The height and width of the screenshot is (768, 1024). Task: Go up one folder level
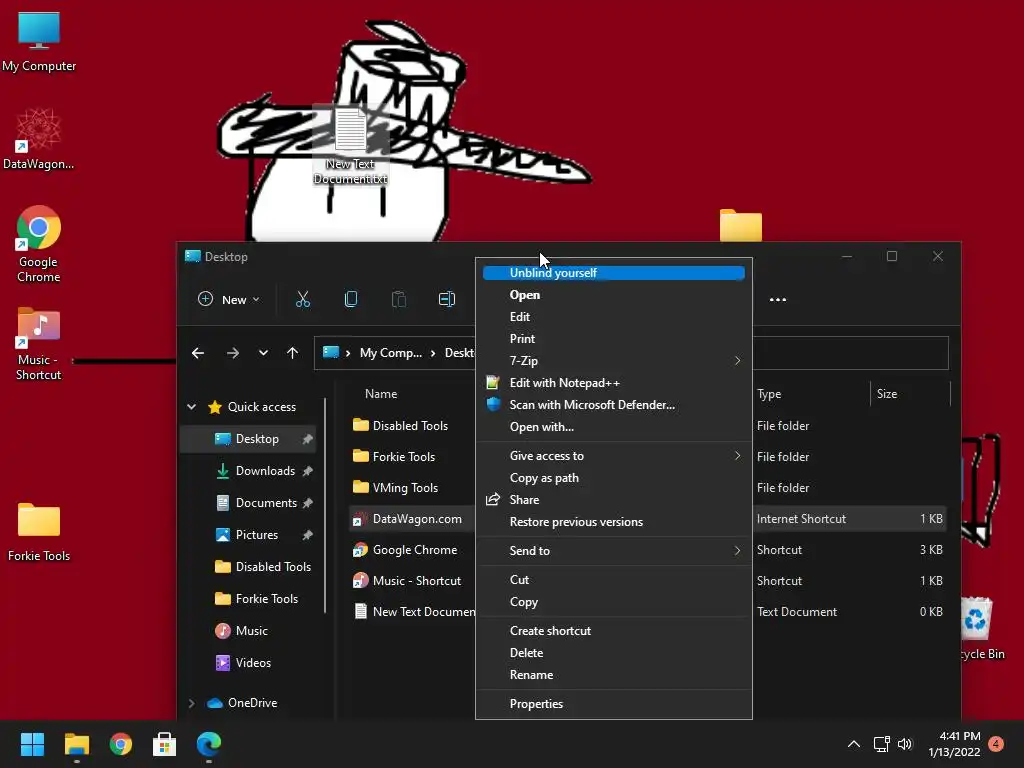click(292, 353)
